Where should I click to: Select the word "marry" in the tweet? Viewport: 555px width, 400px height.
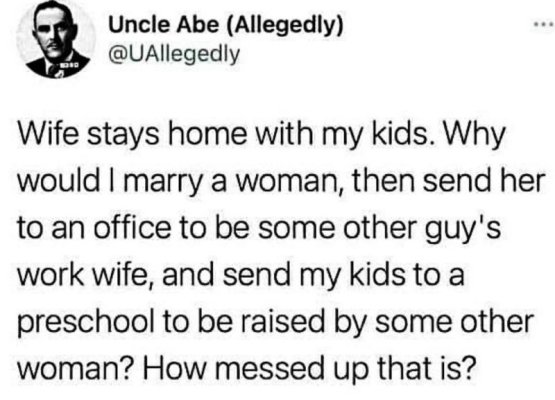[x=162, y=183]
